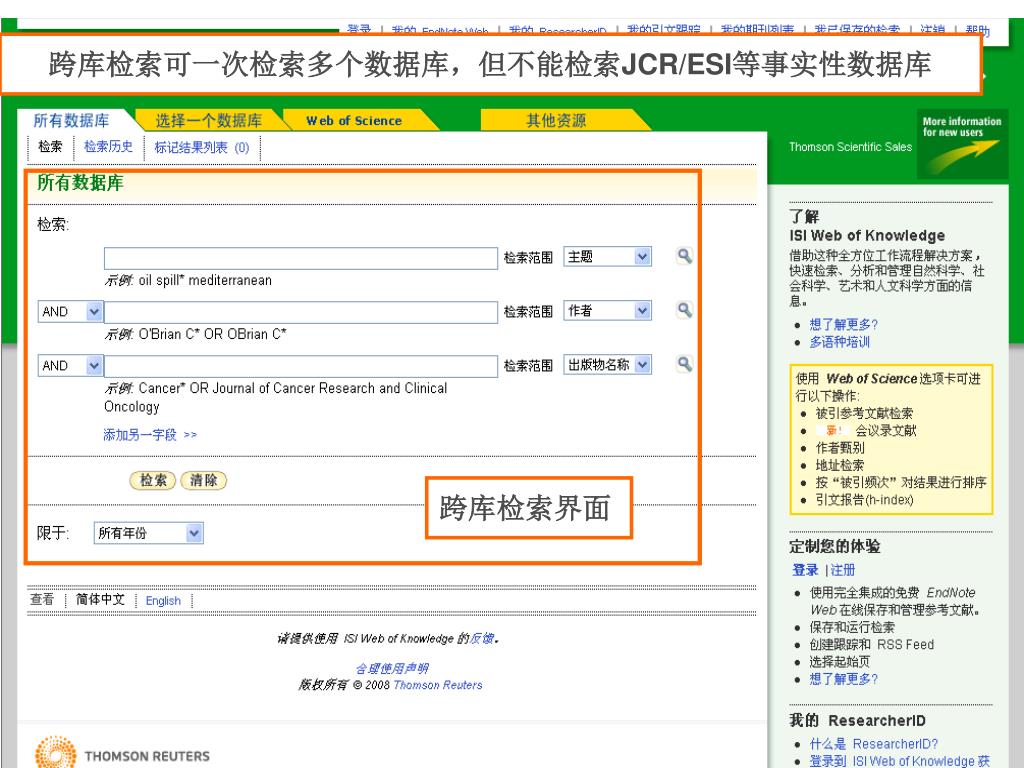Click the author search input field
Viewport: 1024px width, 768px height.
click(300, 312)
